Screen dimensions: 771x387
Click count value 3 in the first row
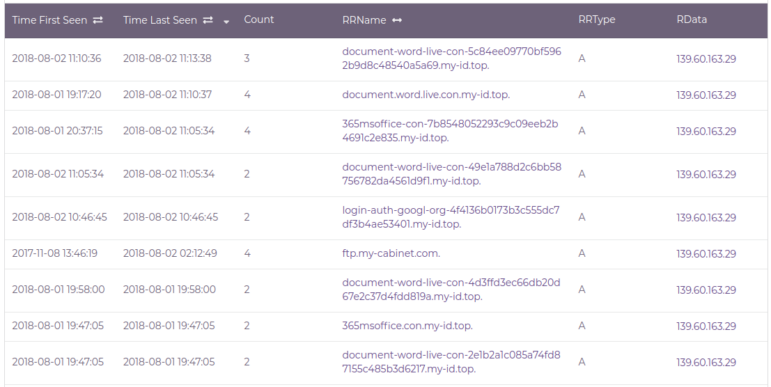[x=247, y=59]
